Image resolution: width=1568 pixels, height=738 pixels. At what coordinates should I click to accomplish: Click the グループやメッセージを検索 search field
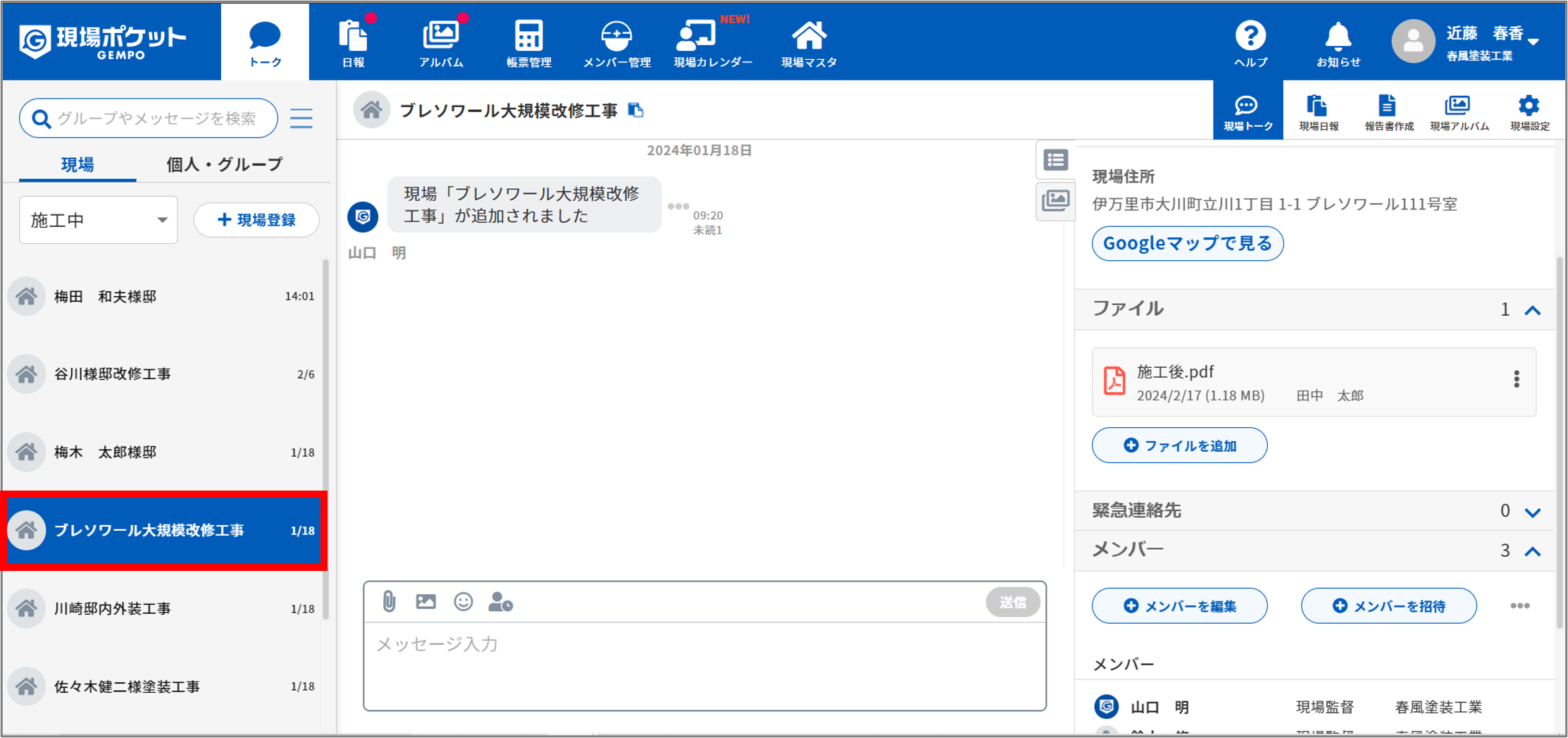(x=149, y=118)
